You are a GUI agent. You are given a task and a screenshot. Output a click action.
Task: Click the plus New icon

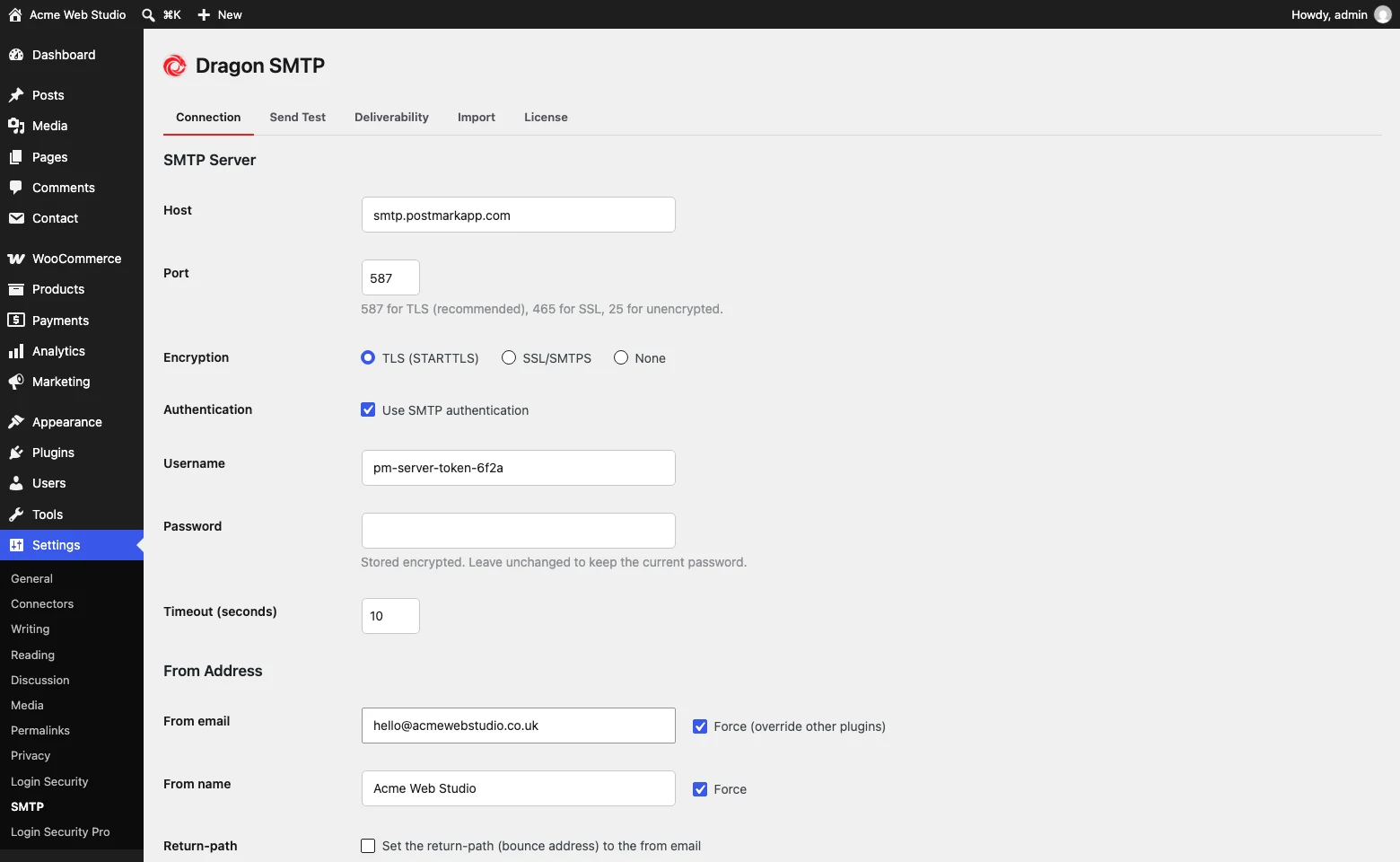(x=204, y=14)
